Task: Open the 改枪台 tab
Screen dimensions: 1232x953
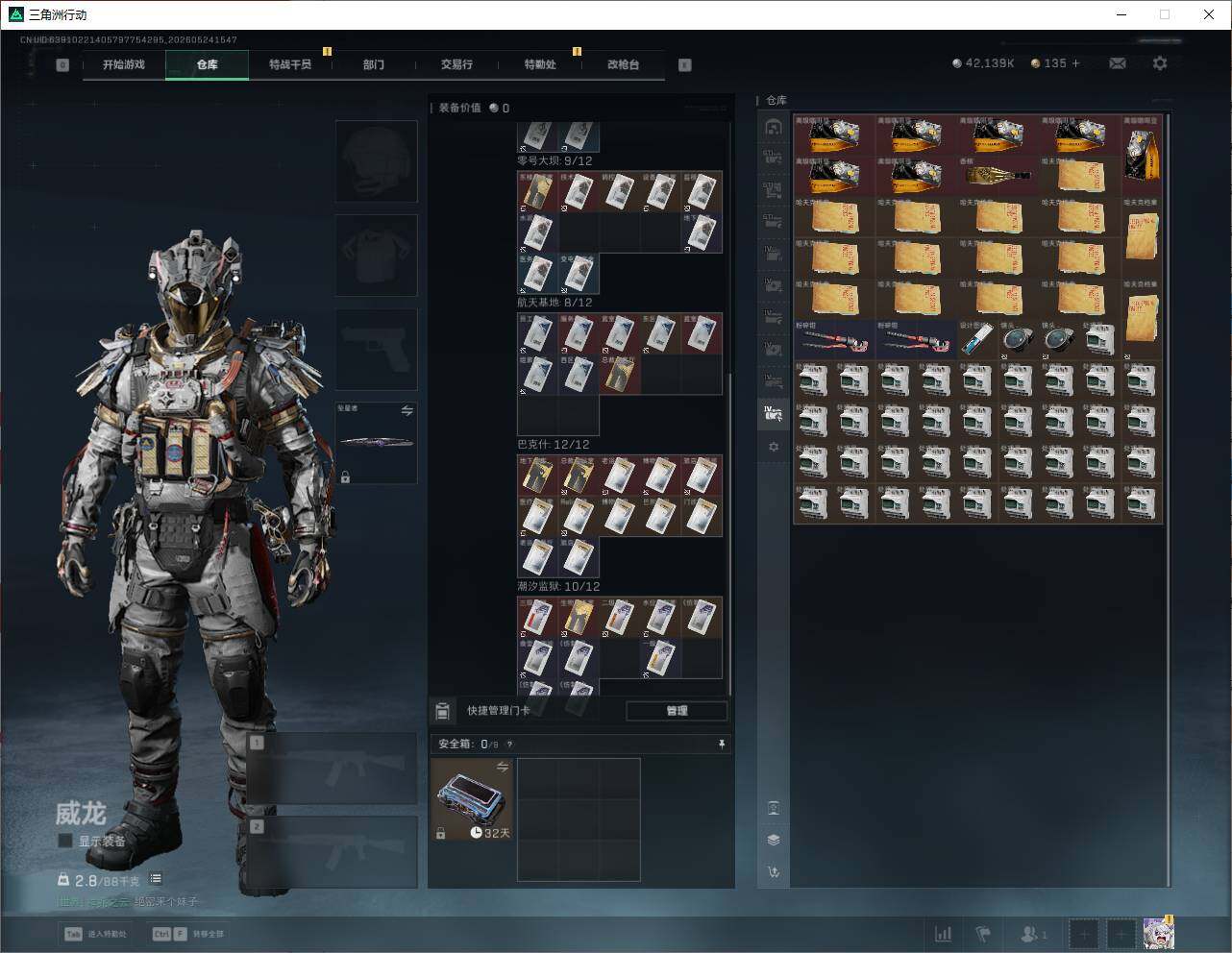Action: point(623,64)
